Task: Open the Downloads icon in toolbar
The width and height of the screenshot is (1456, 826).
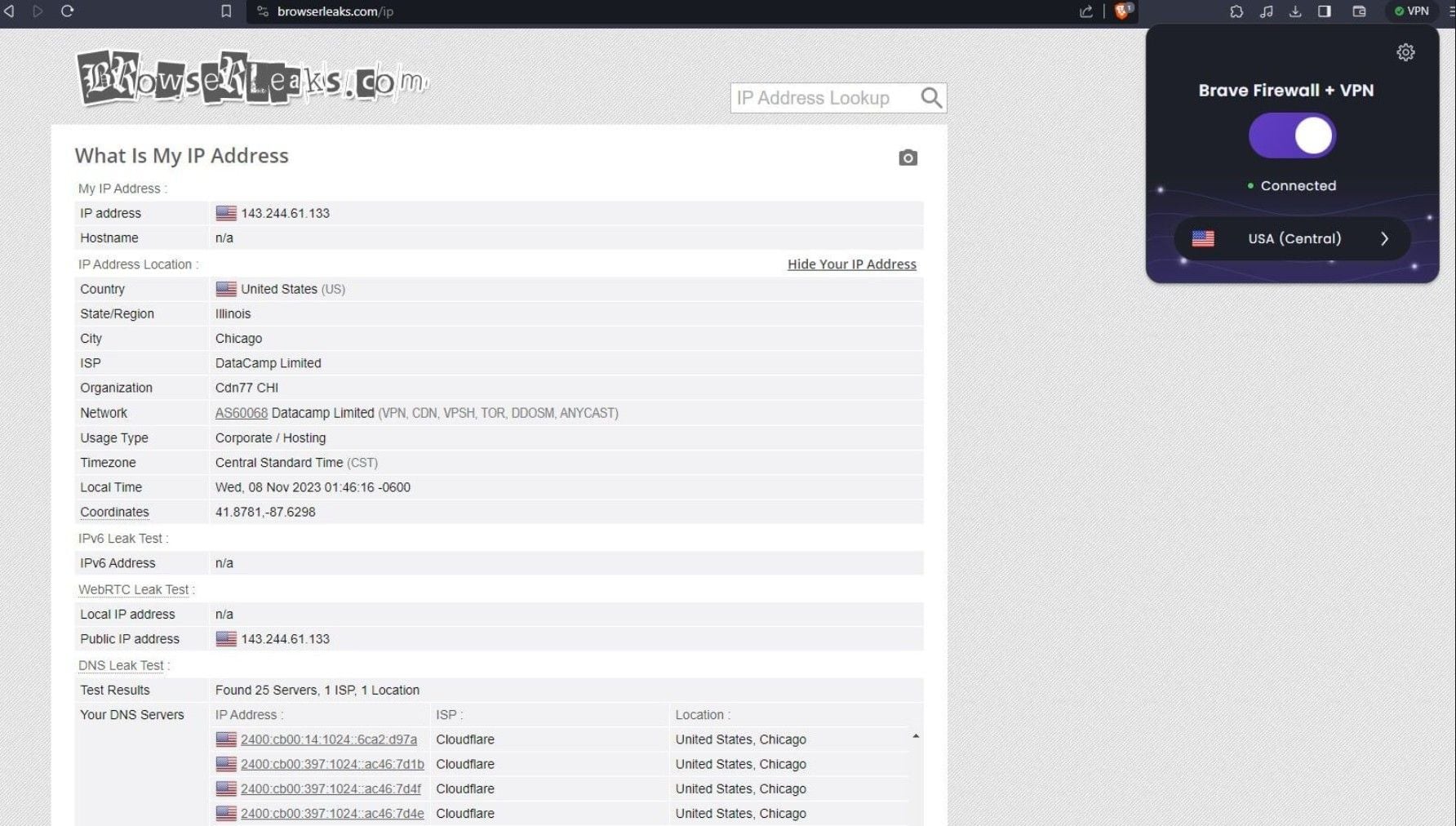Action: tap(1296, 11)
